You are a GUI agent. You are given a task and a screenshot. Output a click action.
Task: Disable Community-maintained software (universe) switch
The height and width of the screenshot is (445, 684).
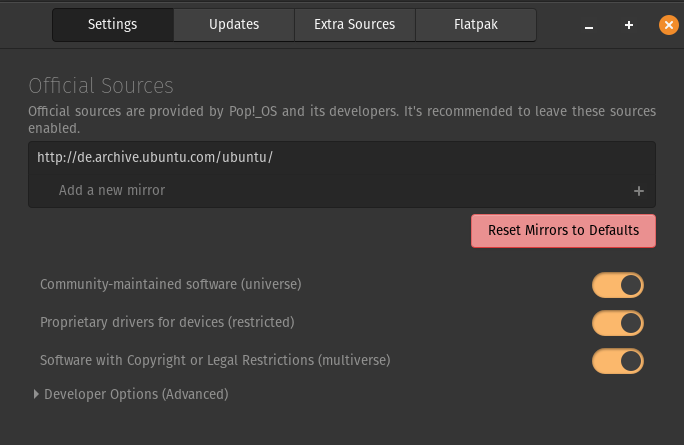[x=617, y=285]
